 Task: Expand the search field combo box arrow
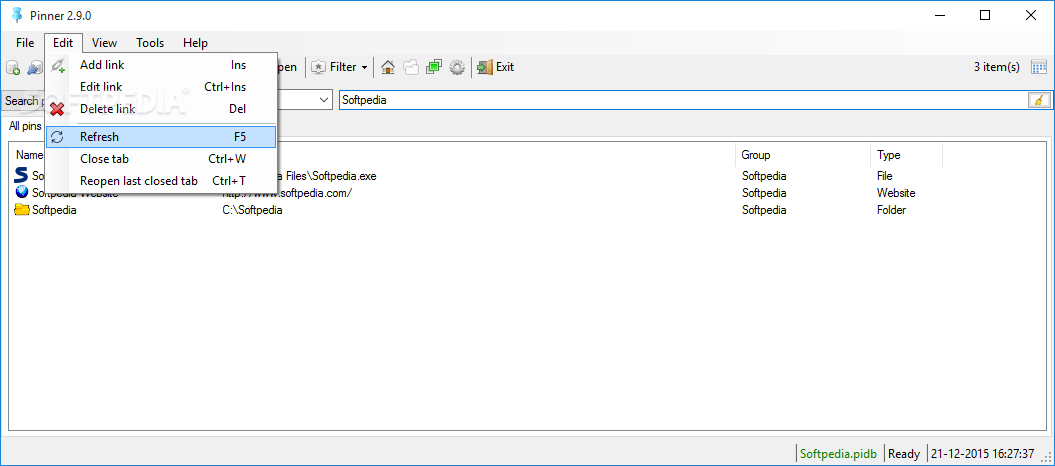coord(324,101)
